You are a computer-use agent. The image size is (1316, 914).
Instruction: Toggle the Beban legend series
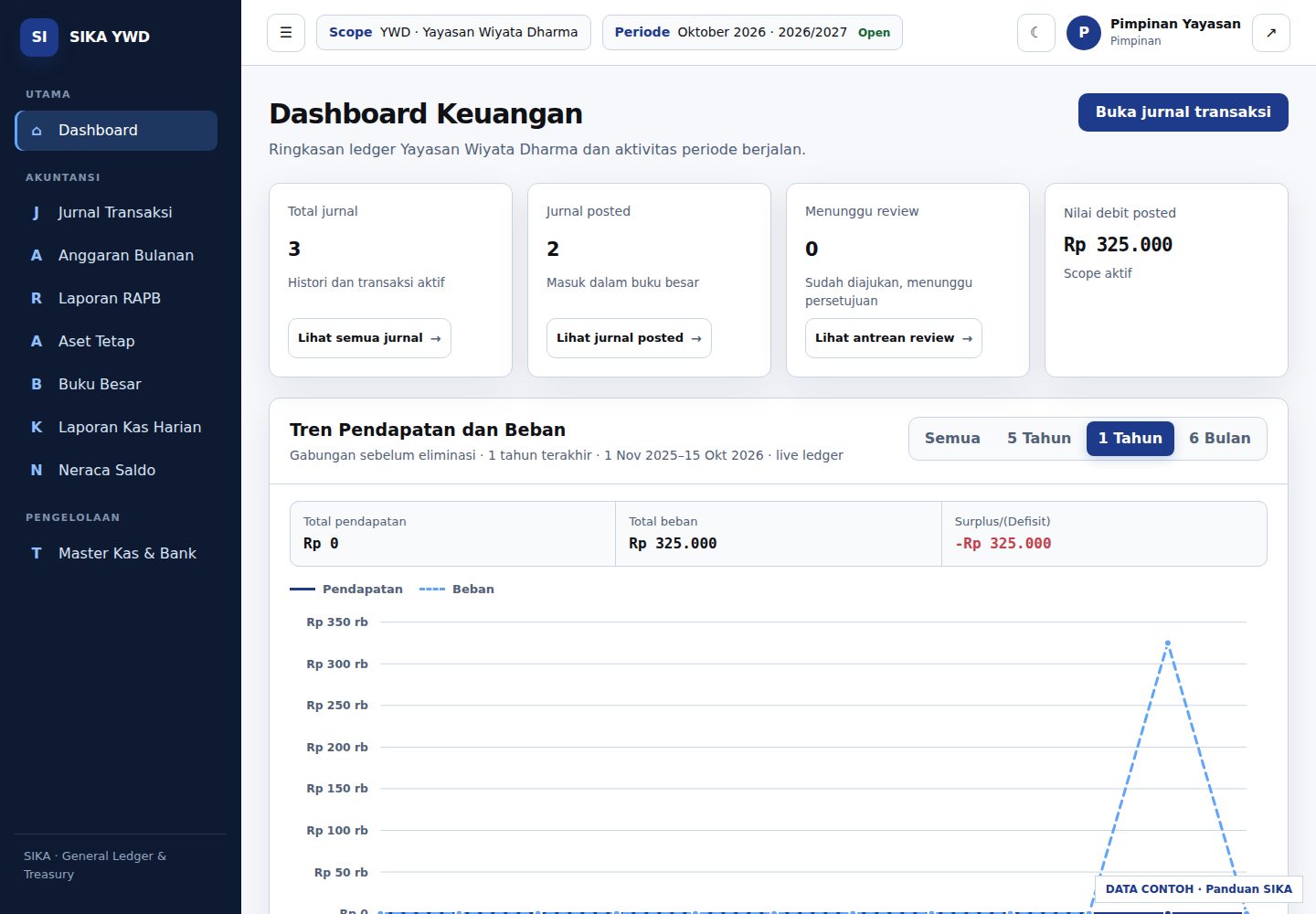pos(457,590)
